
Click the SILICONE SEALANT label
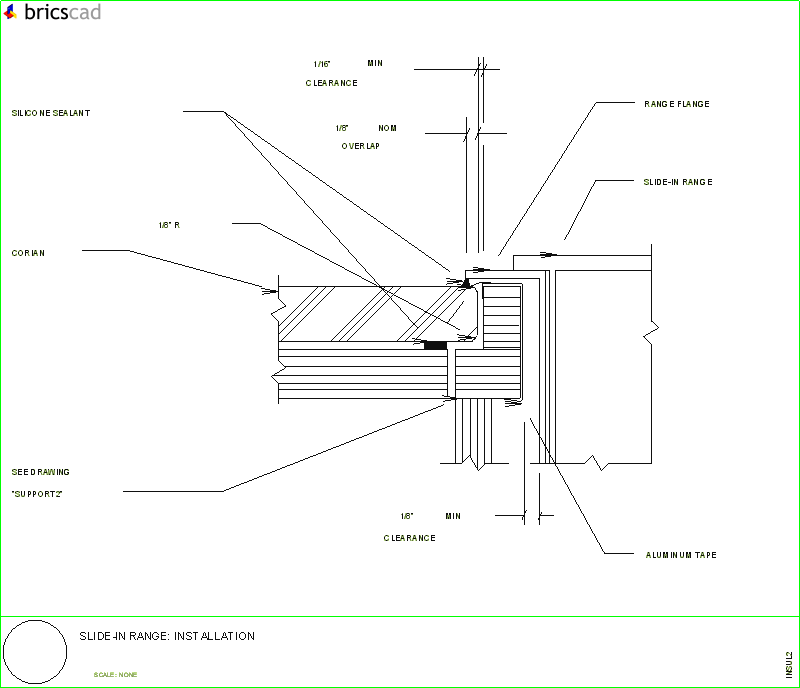pos(50,113)
